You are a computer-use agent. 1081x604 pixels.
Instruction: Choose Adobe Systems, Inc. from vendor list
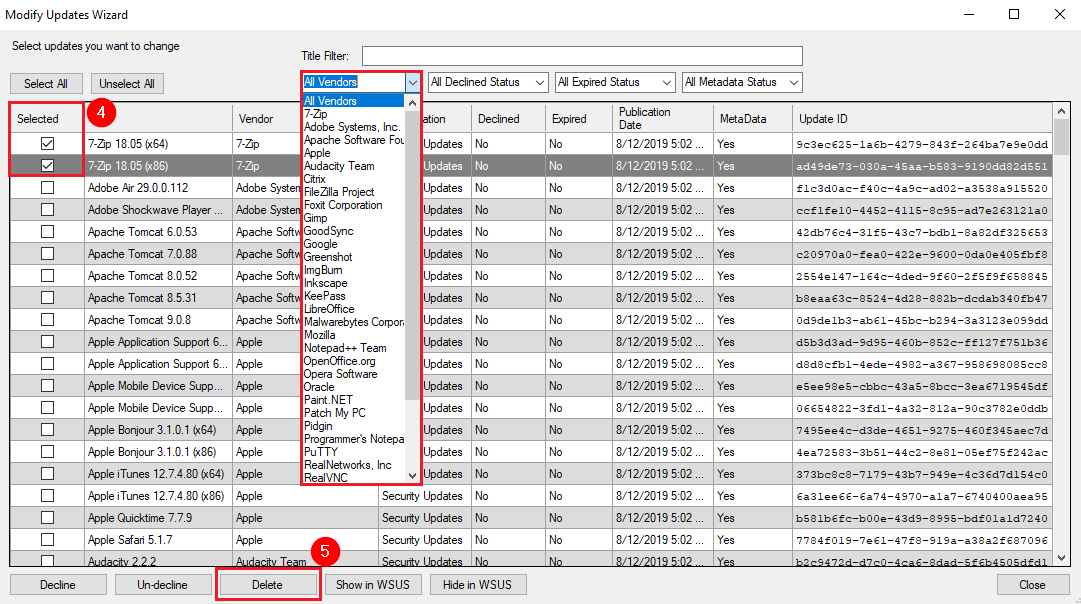pyautogui.click(x=352, y=127)
